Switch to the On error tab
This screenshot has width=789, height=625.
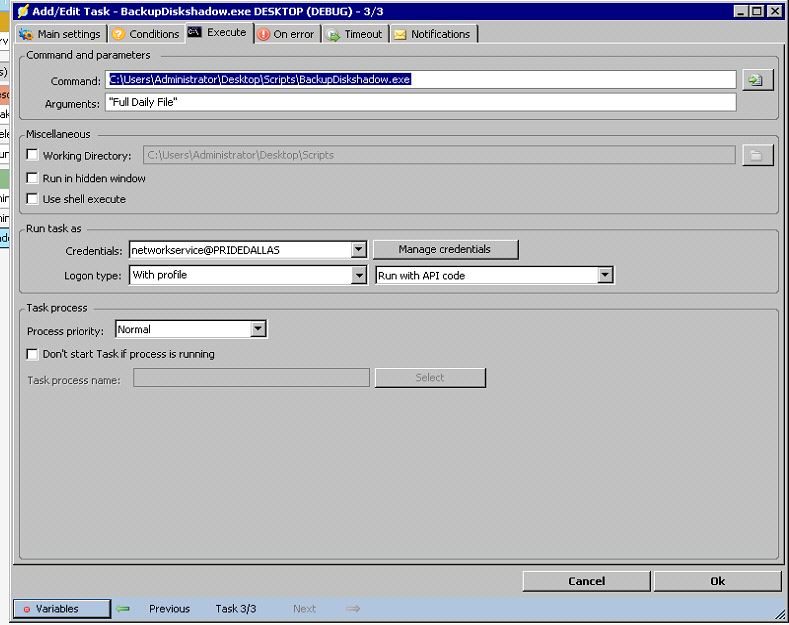(x=286, y=34)
